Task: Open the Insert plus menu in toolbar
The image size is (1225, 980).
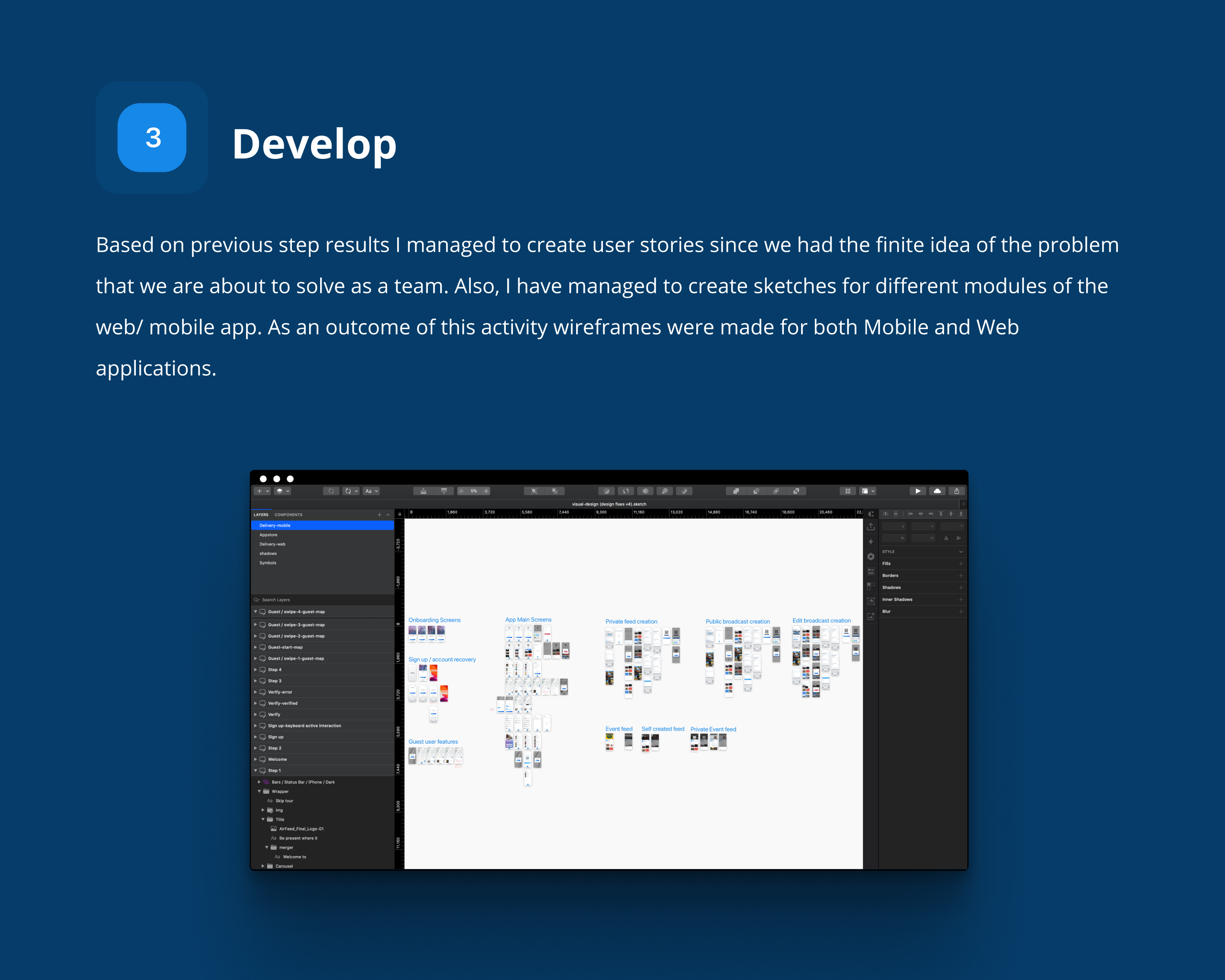Action: [263, 491]
